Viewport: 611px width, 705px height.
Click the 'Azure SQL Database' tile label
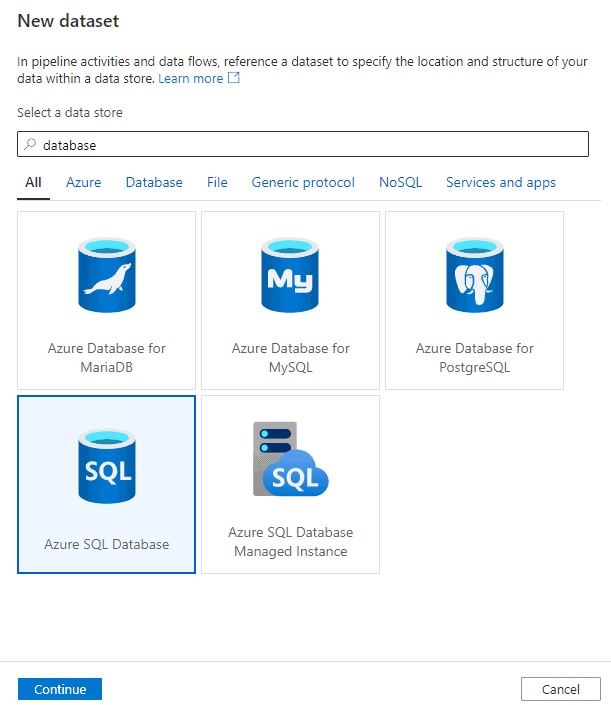(x=107, y=544)
